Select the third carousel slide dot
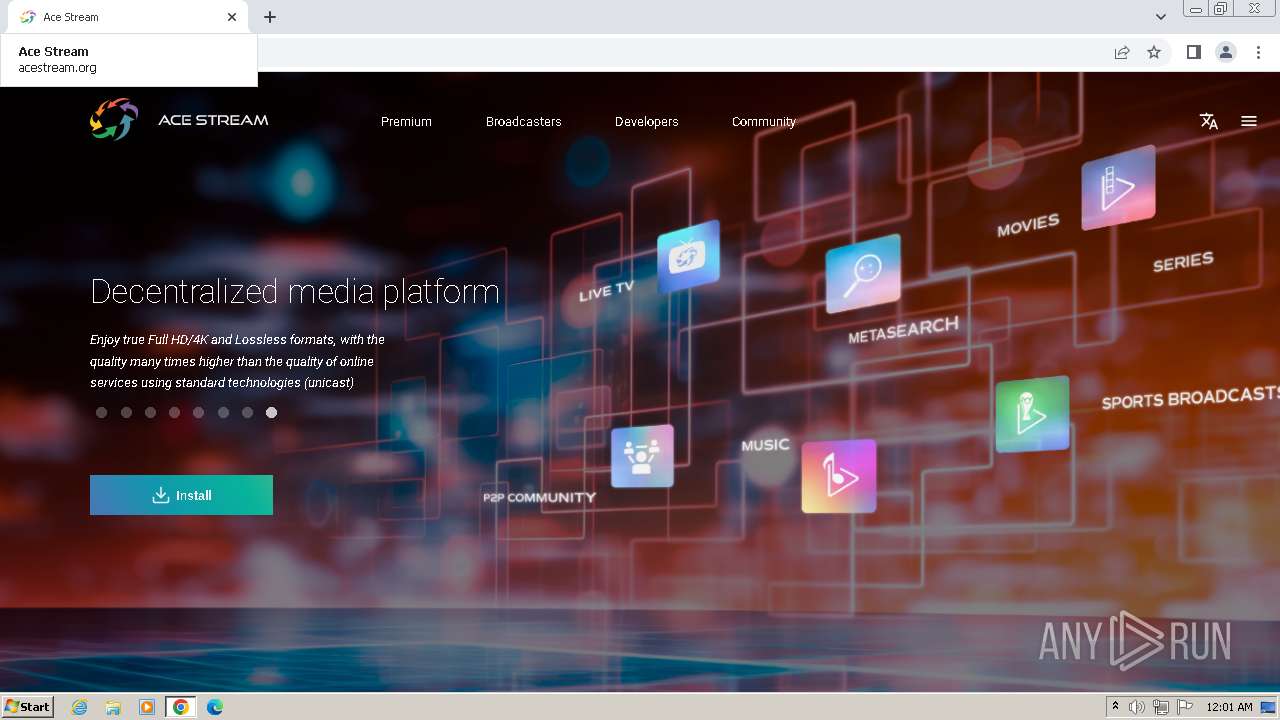Screen dimensions: 1280x720 tap(150, 412)
